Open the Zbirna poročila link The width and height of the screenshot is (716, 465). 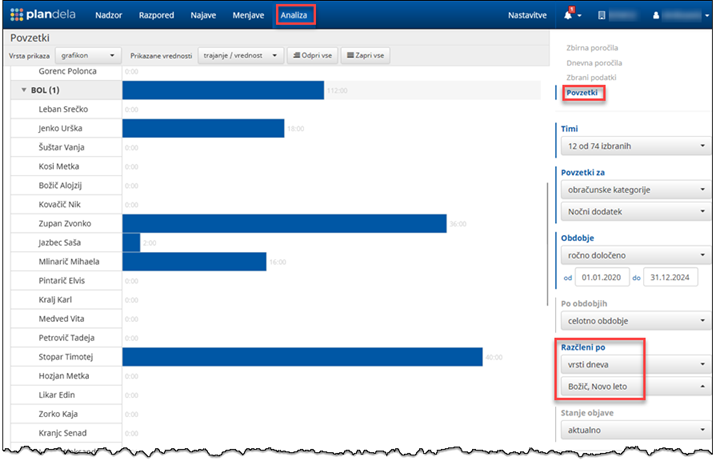coord(592,47)
